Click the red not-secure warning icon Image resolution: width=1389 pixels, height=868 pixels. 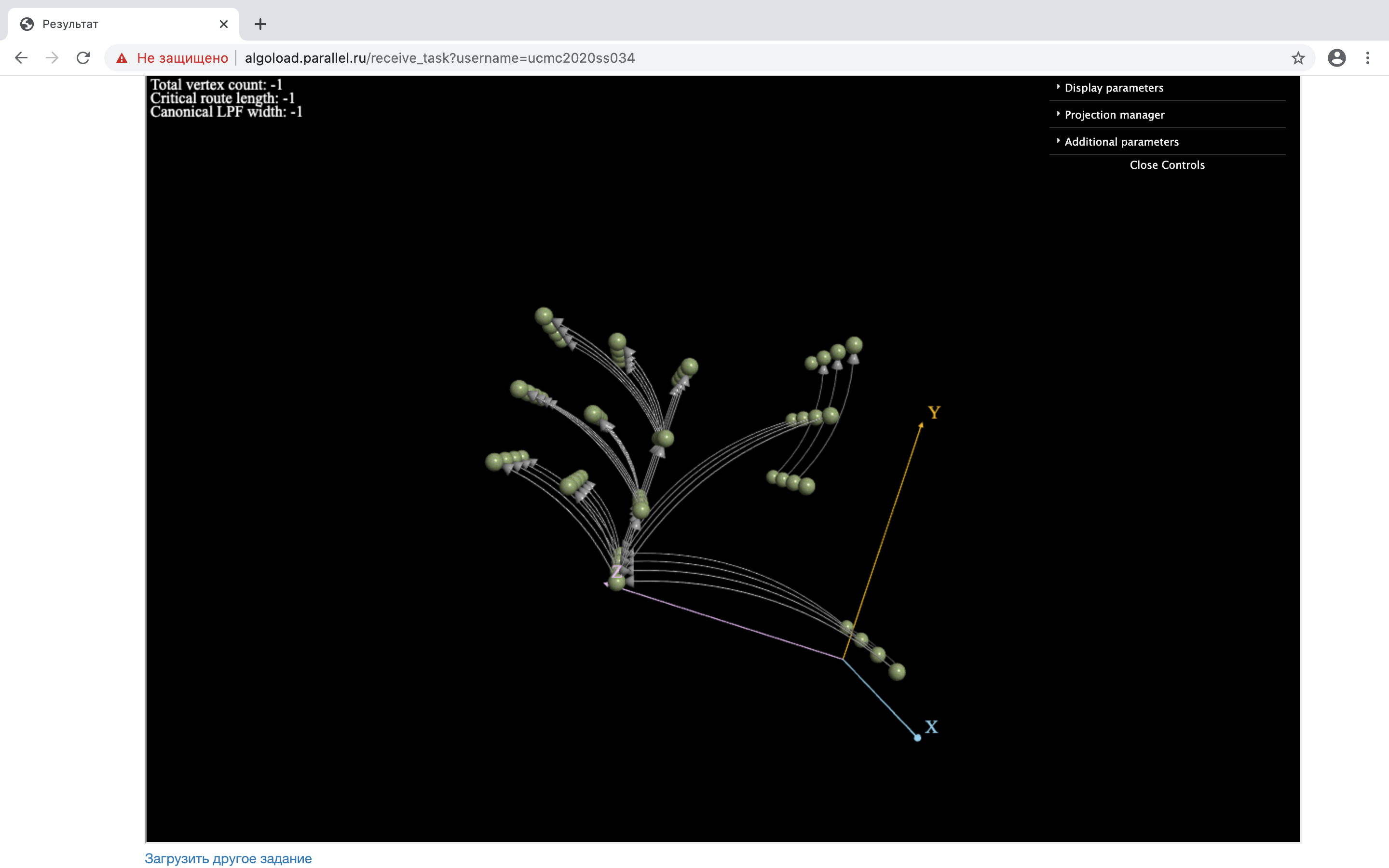pos(122,58)
